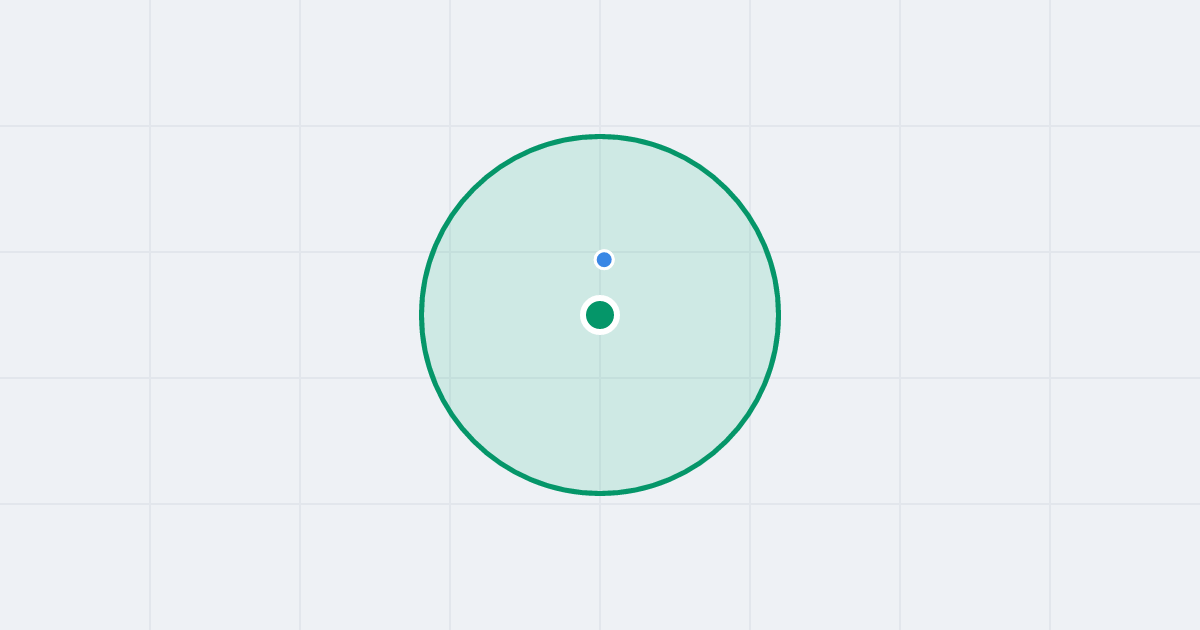Select the small blue dot marker

coord(604,260)
